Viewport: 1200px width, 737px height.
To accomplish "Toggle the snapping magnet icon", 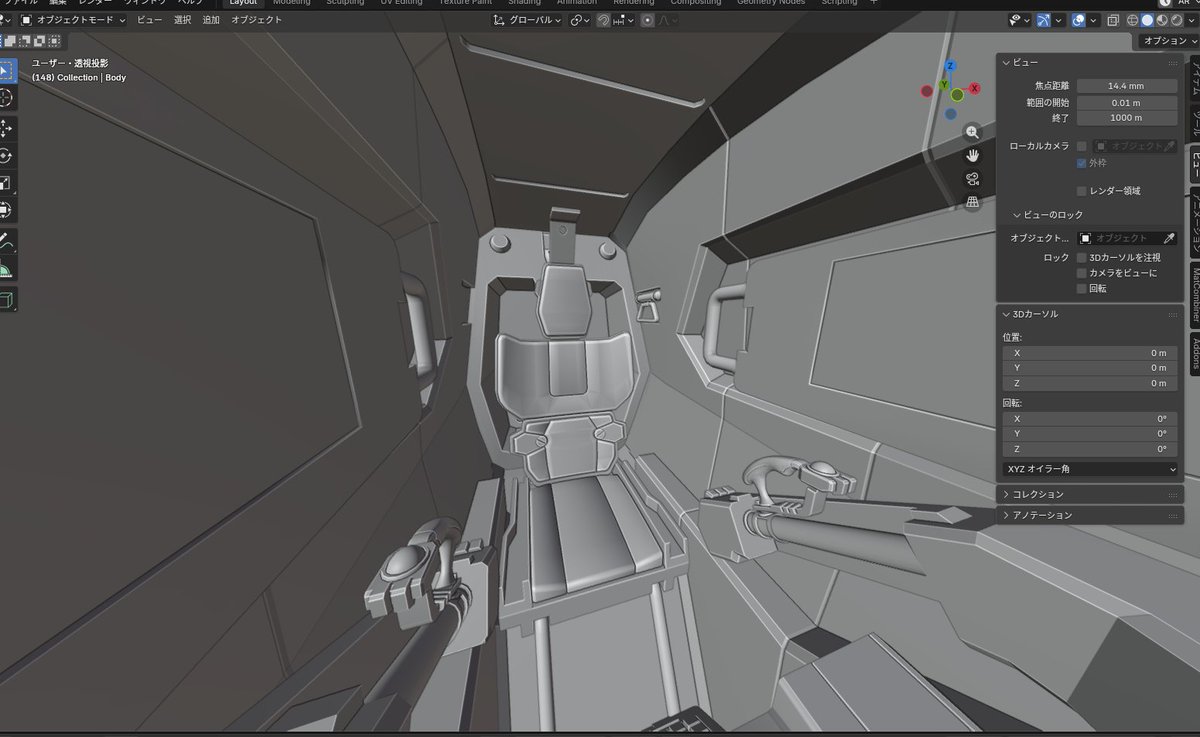I will pyautogui.click(x=604, y=20).
